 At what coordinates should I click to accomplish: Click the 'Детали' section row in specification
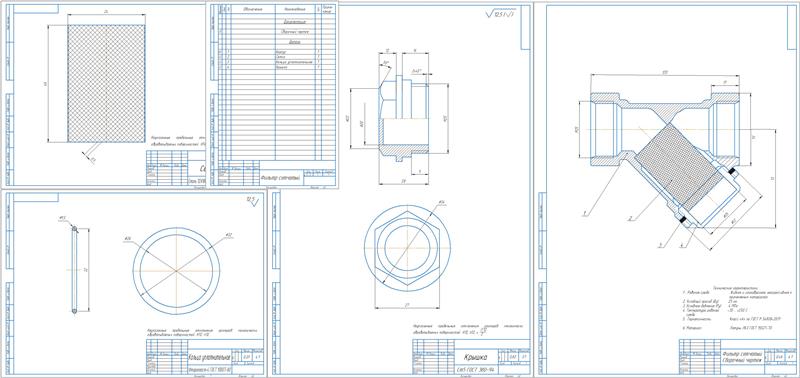coord(294,42)
